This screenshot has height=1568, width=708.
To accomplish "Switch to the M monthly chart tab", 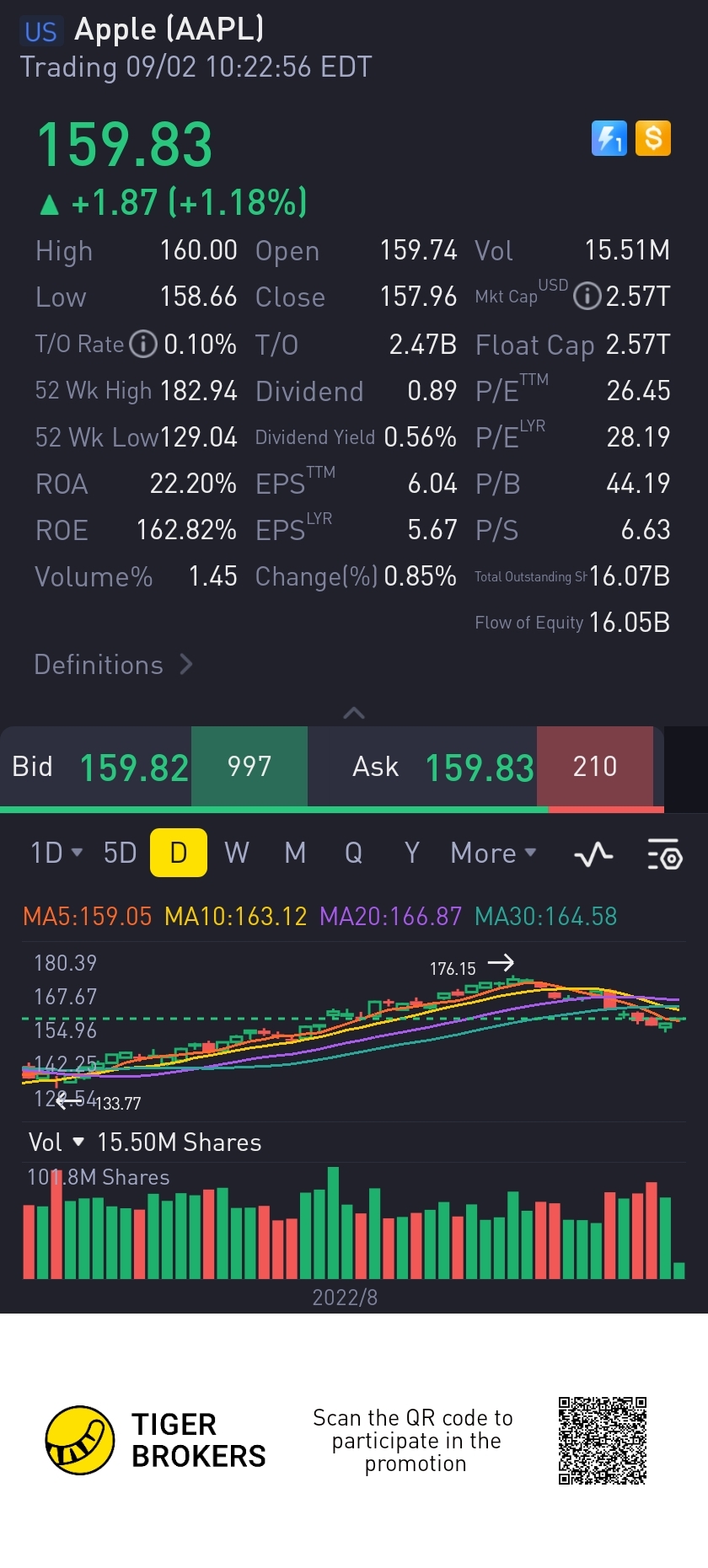I will 295,853.
